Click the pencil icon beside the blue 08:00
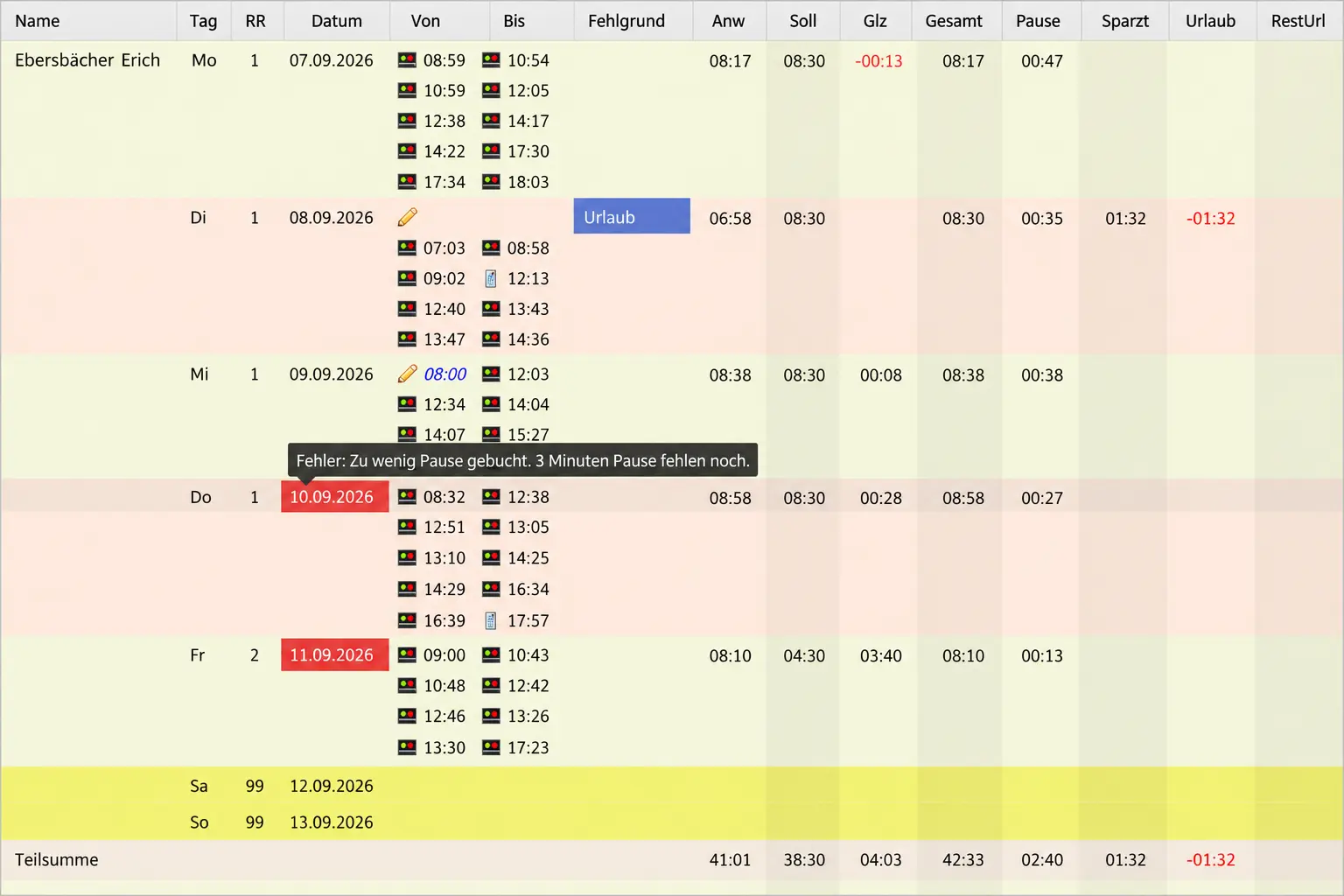The width and height of the screenshot is (1344, 896). (x=407, y=374)
